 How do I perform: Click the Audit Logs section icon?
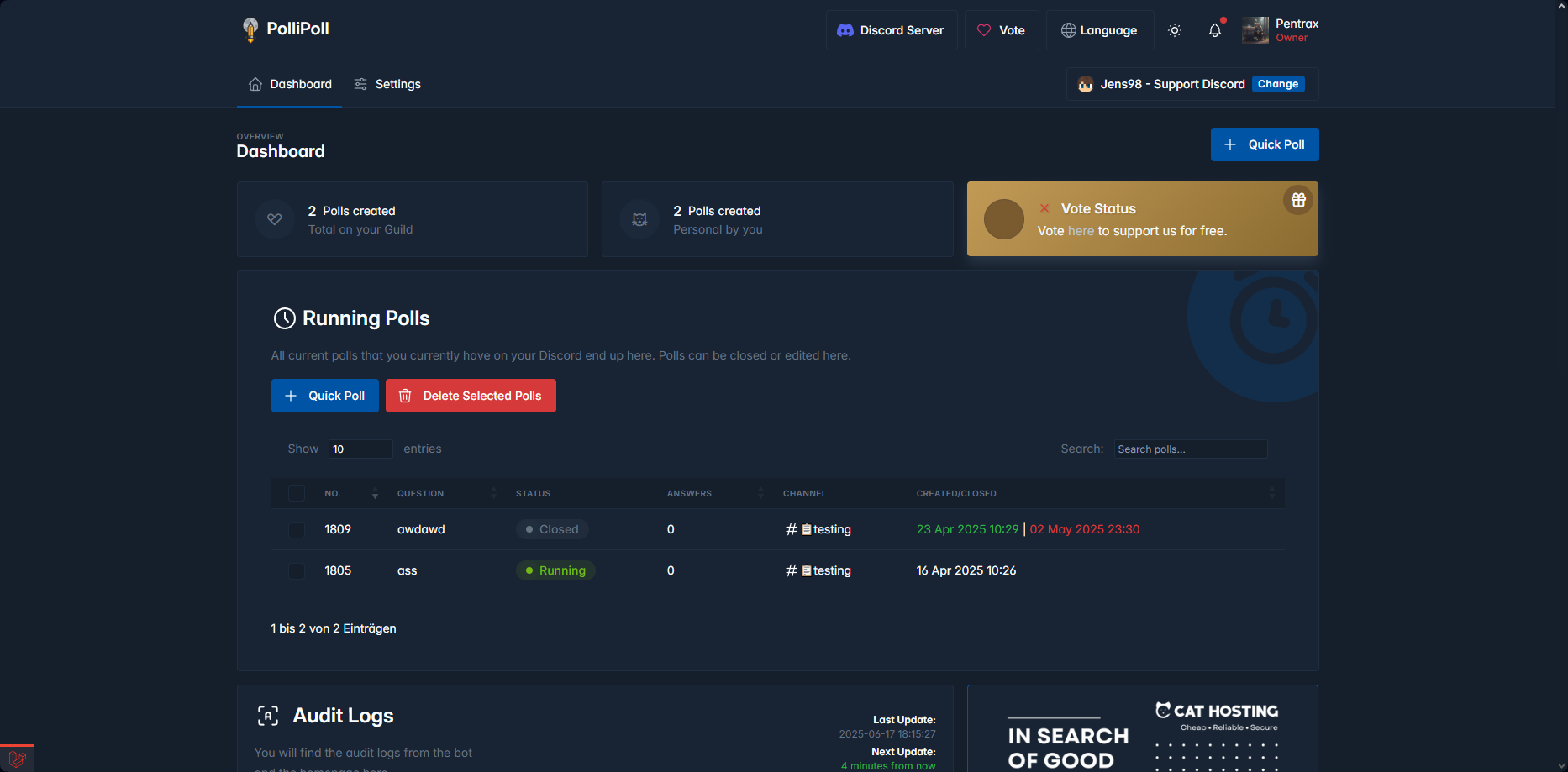coord(268,716)
